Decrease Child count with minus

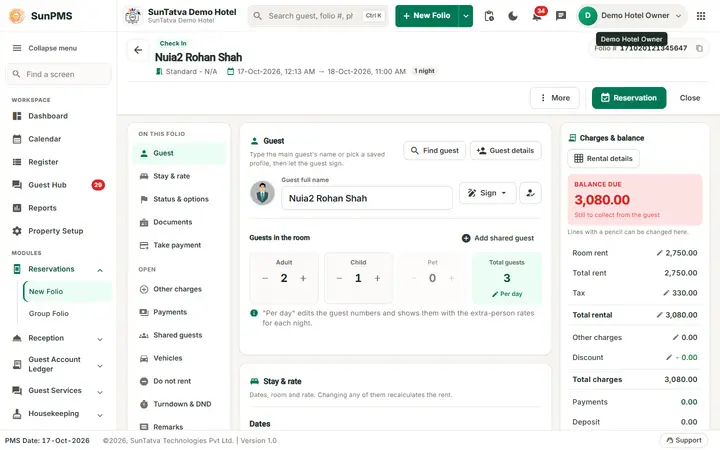(339, 278)
